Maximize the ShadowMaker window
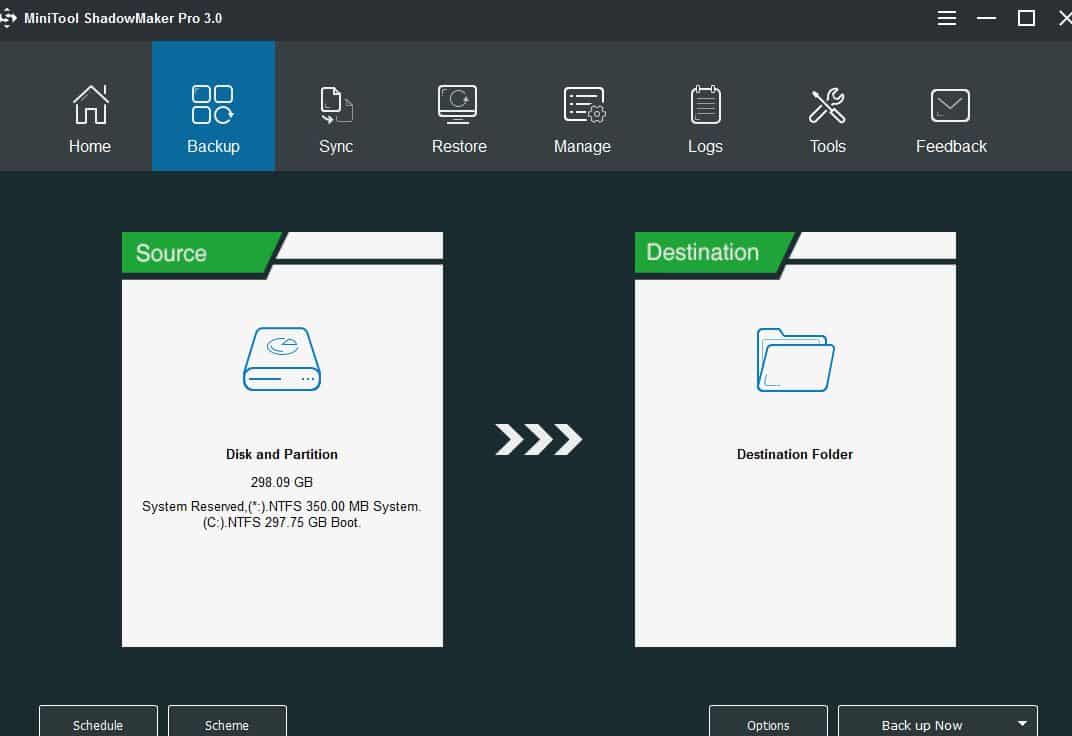 pos(1024,18)
